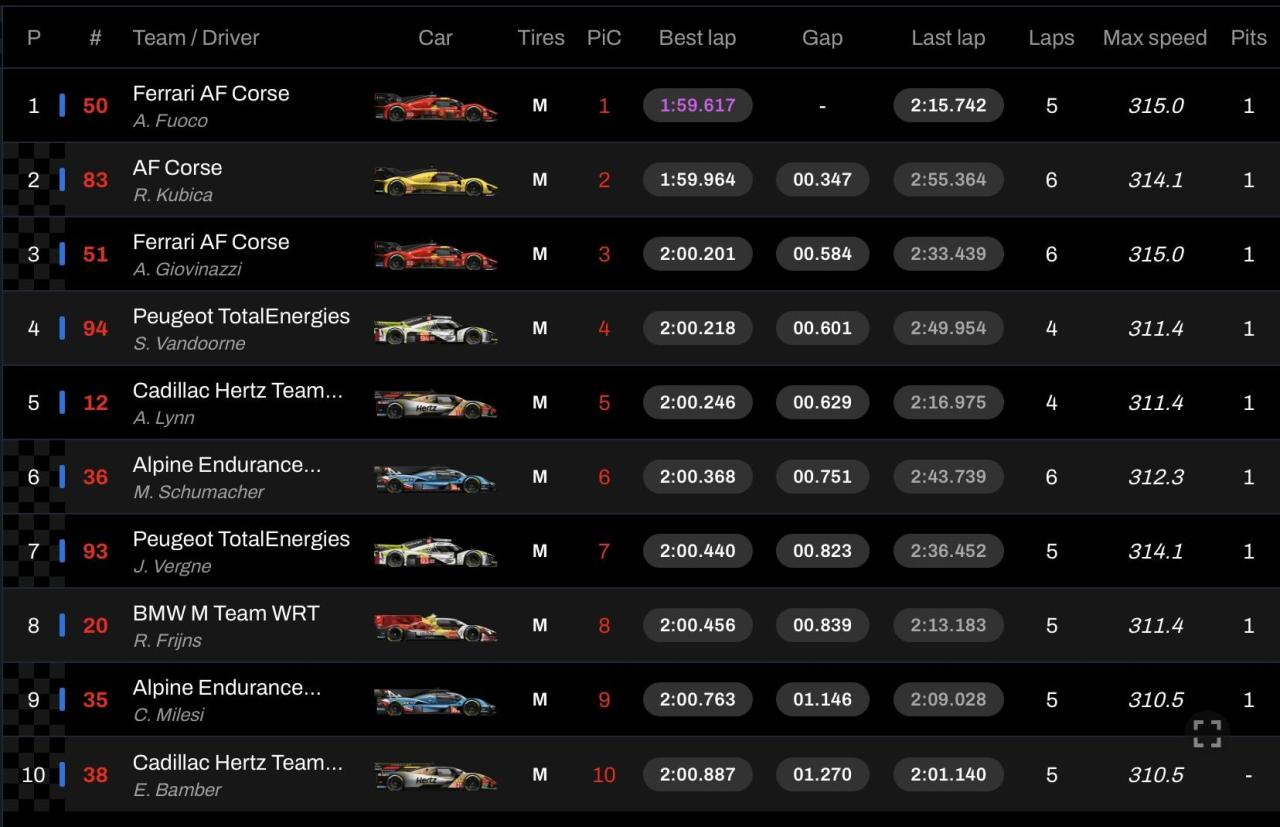The image size is (1280, 827).
Task: Click the Cadillac #38 car icon
Action: [x=435, y=775]
